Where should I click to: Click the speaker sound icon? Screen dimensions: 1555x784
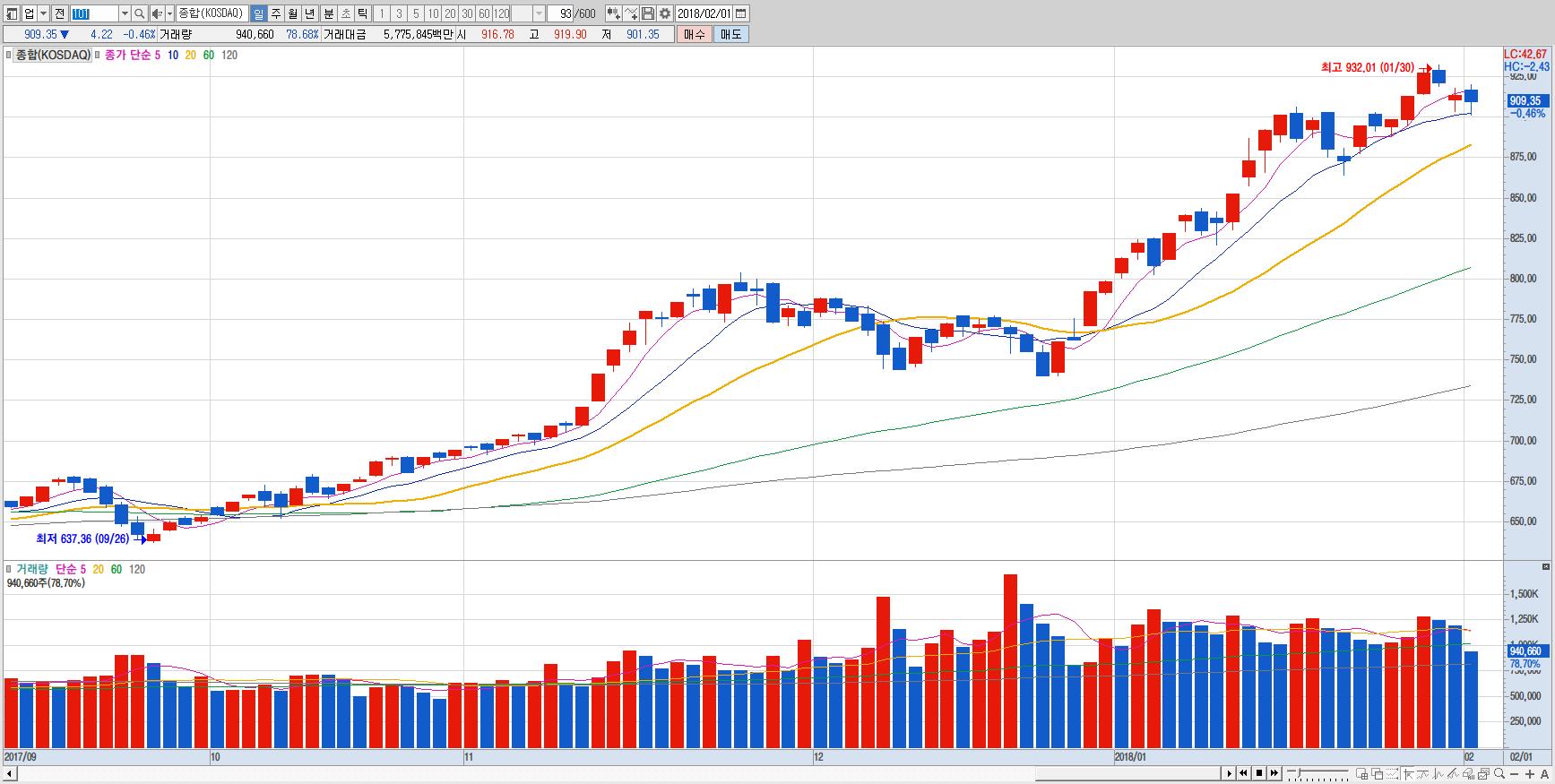coord(157,13)
